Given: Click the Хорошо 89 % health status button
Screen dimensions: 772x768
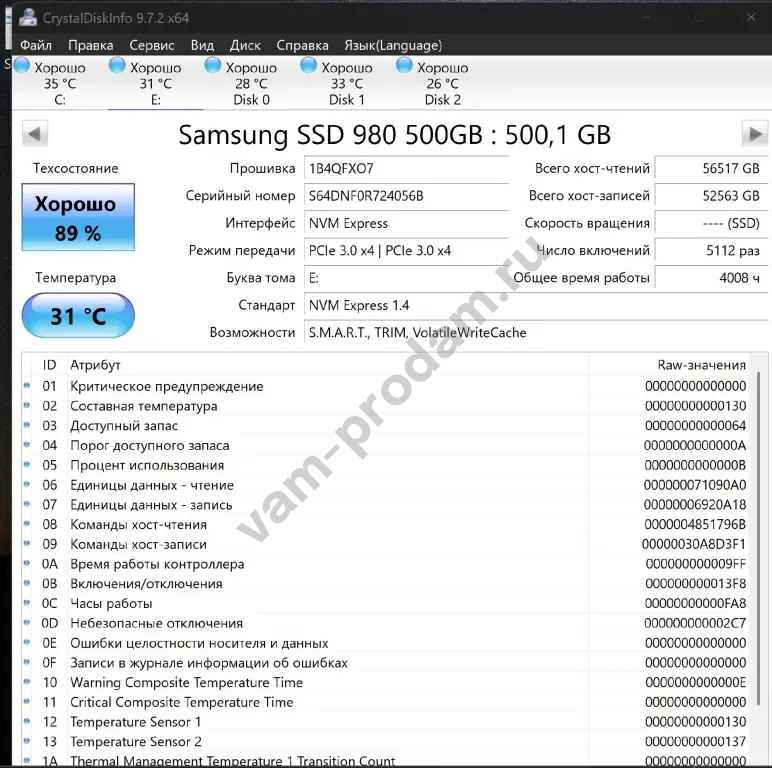Looking at the screenshot, I should pyautogui.click(x=78, y=217).
